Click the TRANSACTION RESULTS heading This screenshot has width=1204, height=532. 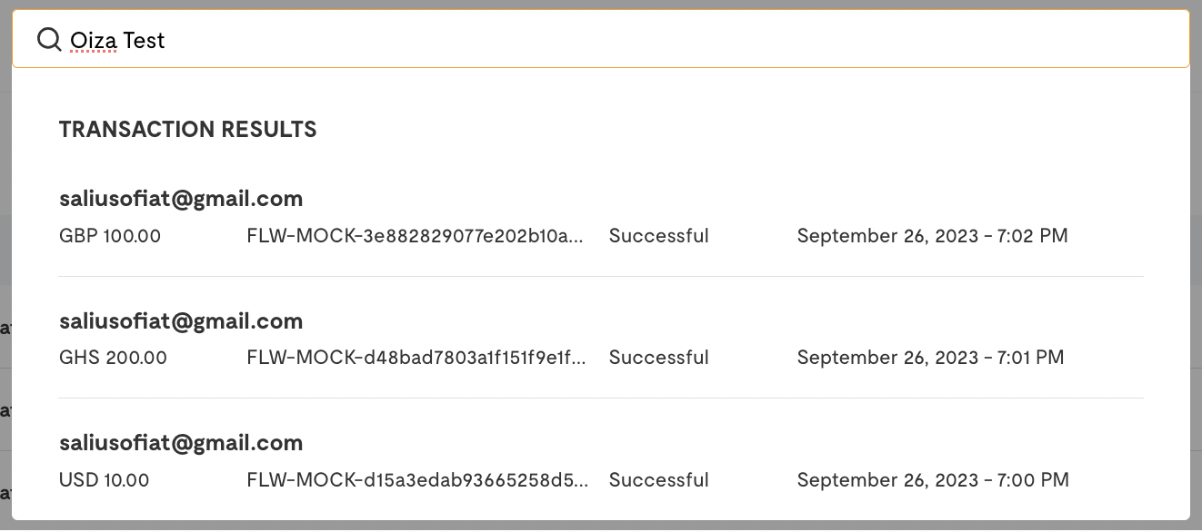coord(188,129)
